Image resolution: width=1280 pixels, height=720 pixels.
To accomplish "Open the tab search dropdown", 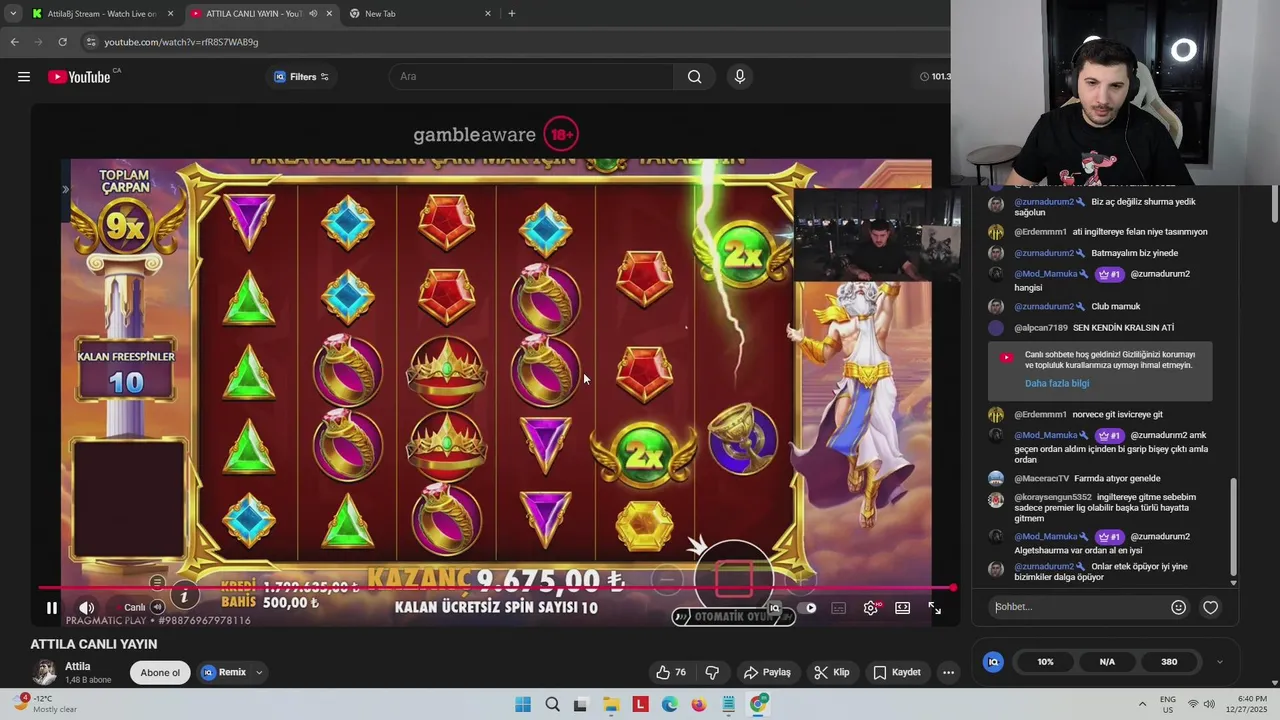I will pyautogui.click(x=13, y=14).
